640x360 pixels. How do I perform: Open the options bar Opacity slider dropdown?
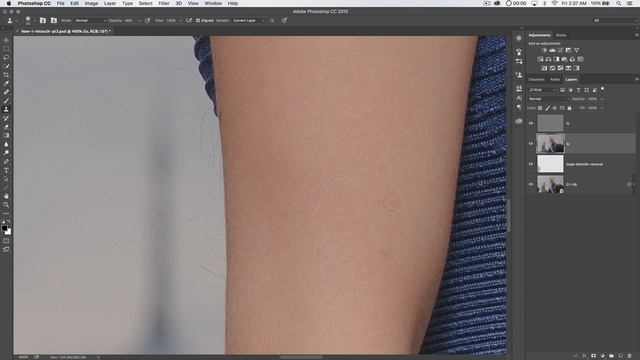pos(140,20)
